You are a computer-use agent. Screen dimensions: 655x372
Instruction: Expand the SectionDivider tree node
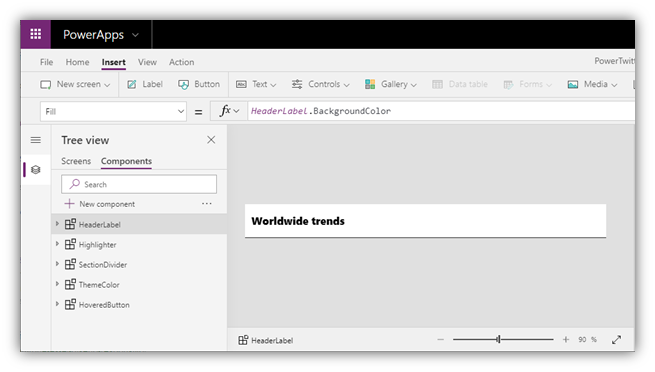pyautogui.click(x=57, y=264)
